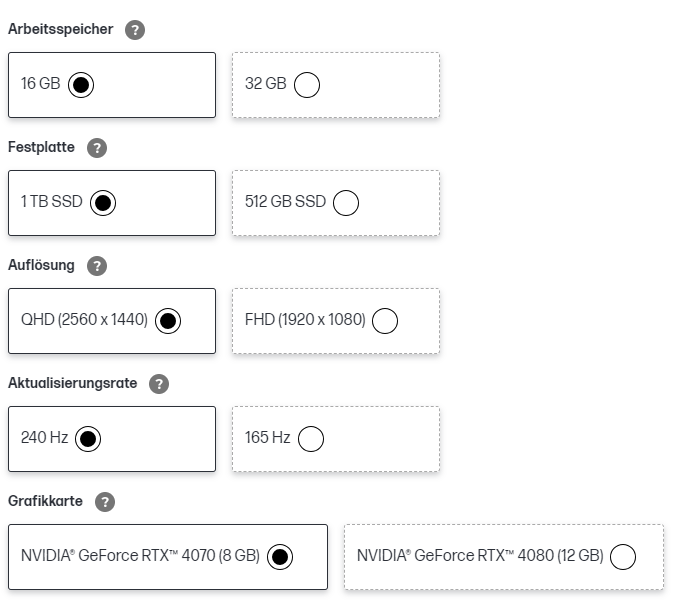Pick the 165 Hz refresh rate radio
Image resolution: width=679 pixels, height=606 pixels.
point(311,439)
